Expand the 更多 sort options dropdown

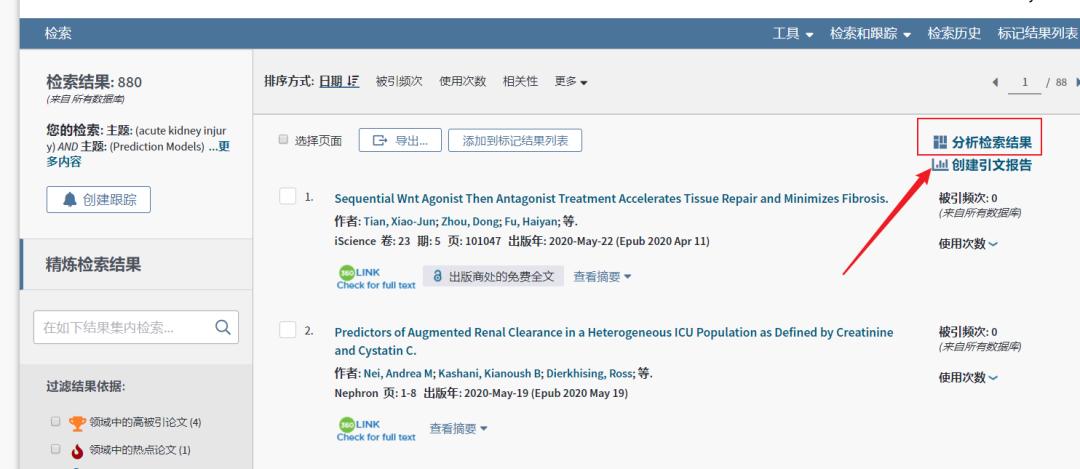click(x=571, y=81)
